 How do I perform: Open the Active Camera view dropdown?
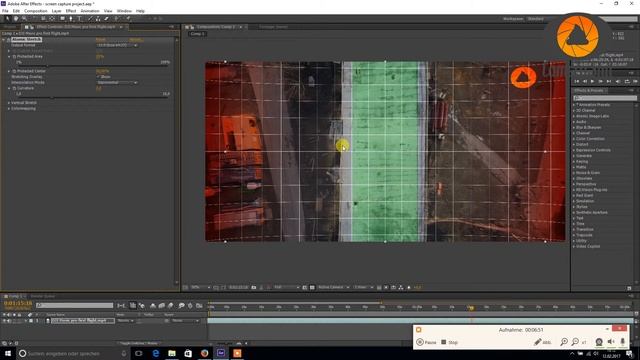click(x=333, y=287)
